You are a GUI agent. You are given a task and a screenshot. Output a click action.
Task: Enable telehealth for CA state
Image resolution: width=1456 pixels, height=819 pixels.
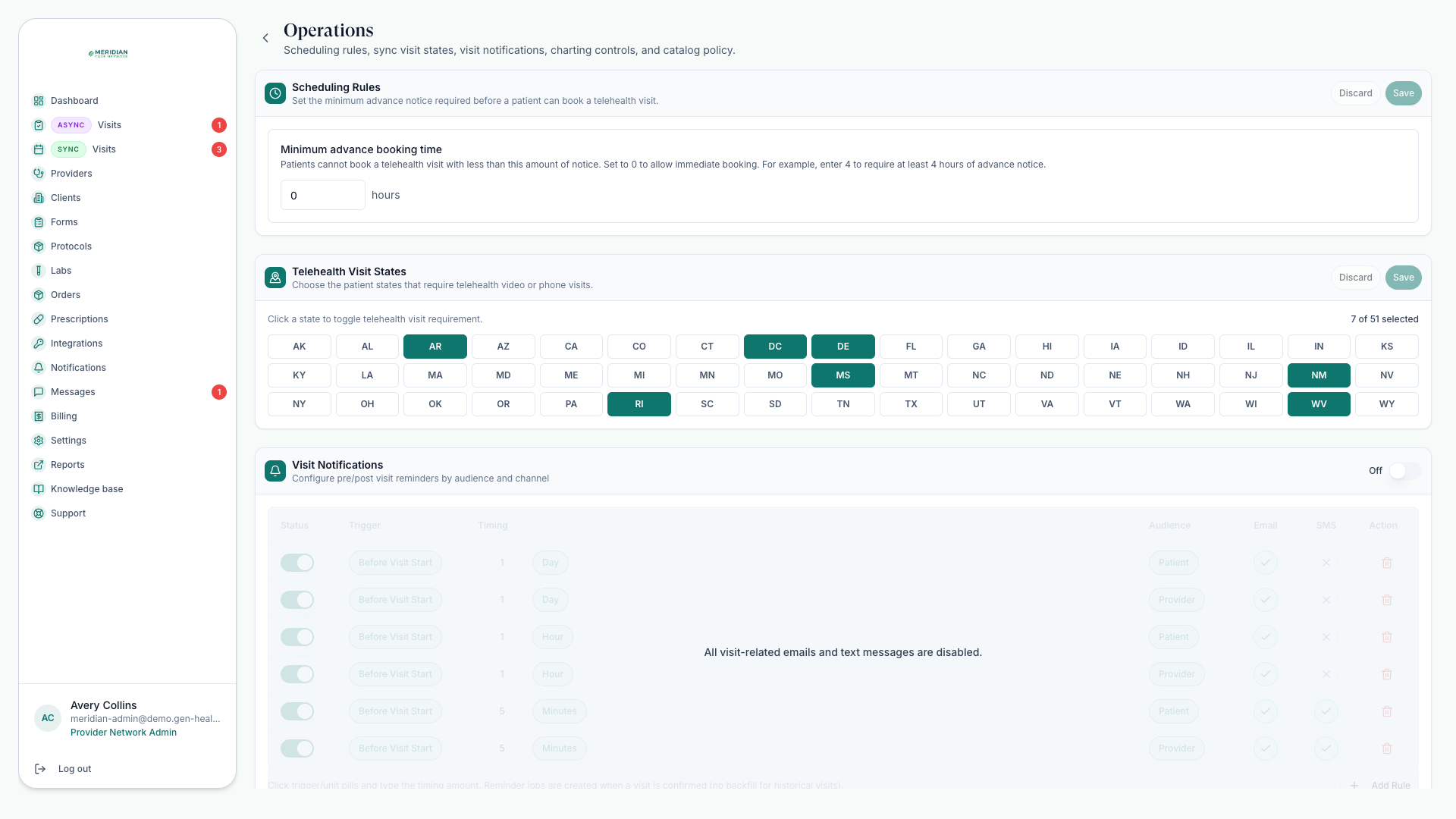click(x=571, y=347)
